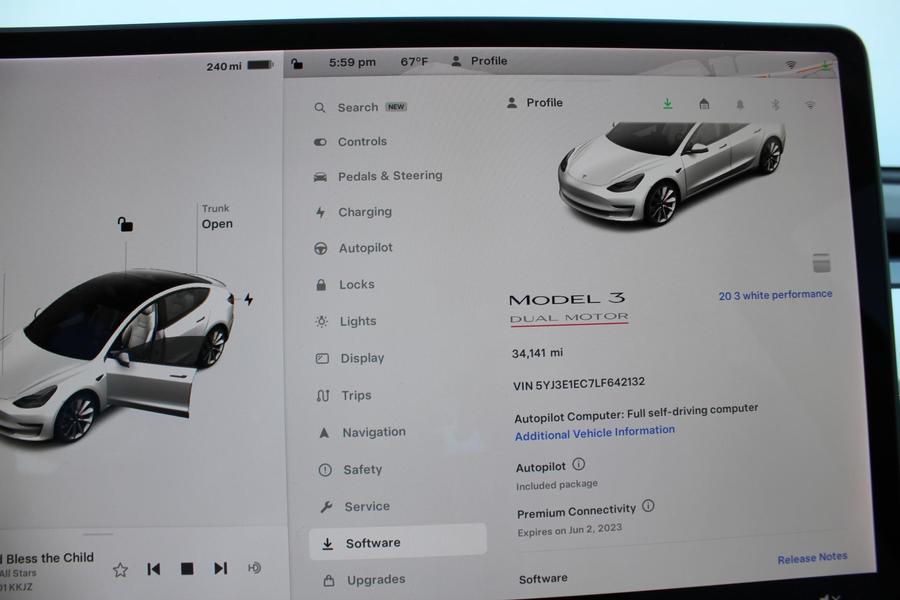
Task: Open the software update download icon
Action: pyautogui.click(x=667, y=103)
